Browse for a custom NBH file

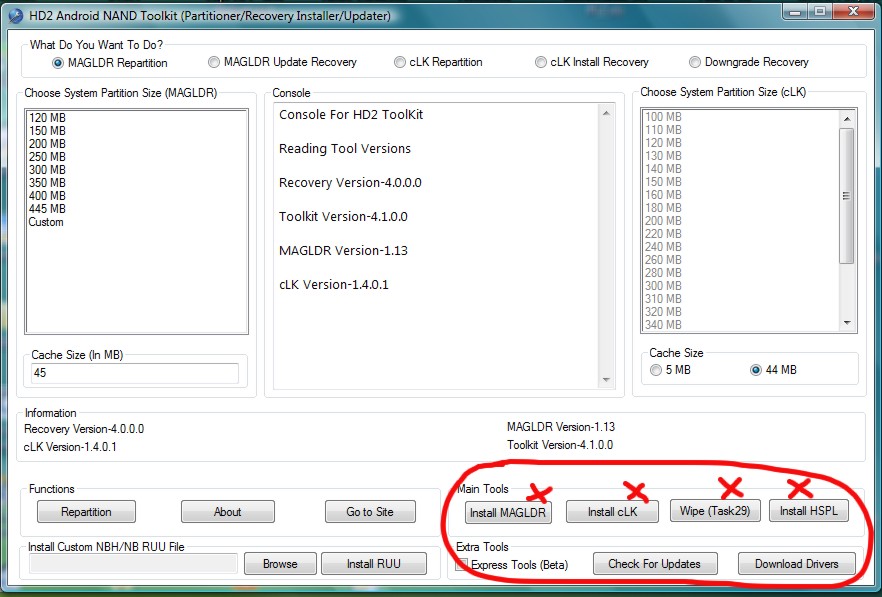[x=280, y=564]
